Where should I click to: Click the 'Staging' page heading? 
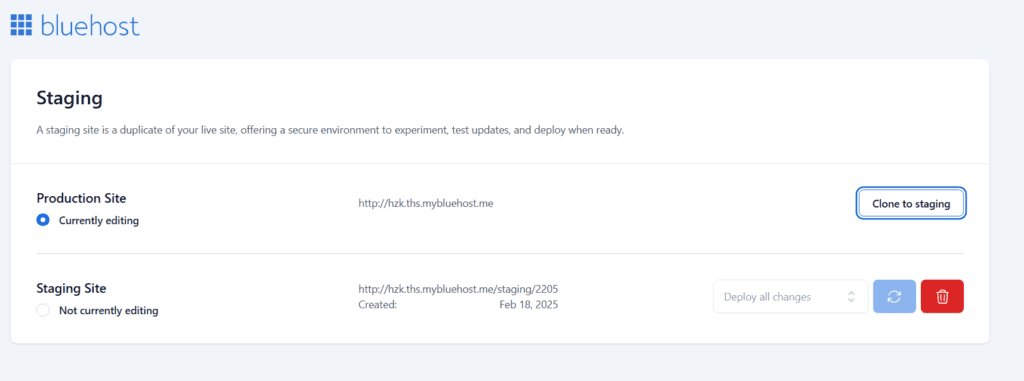(x=69, y=99)
